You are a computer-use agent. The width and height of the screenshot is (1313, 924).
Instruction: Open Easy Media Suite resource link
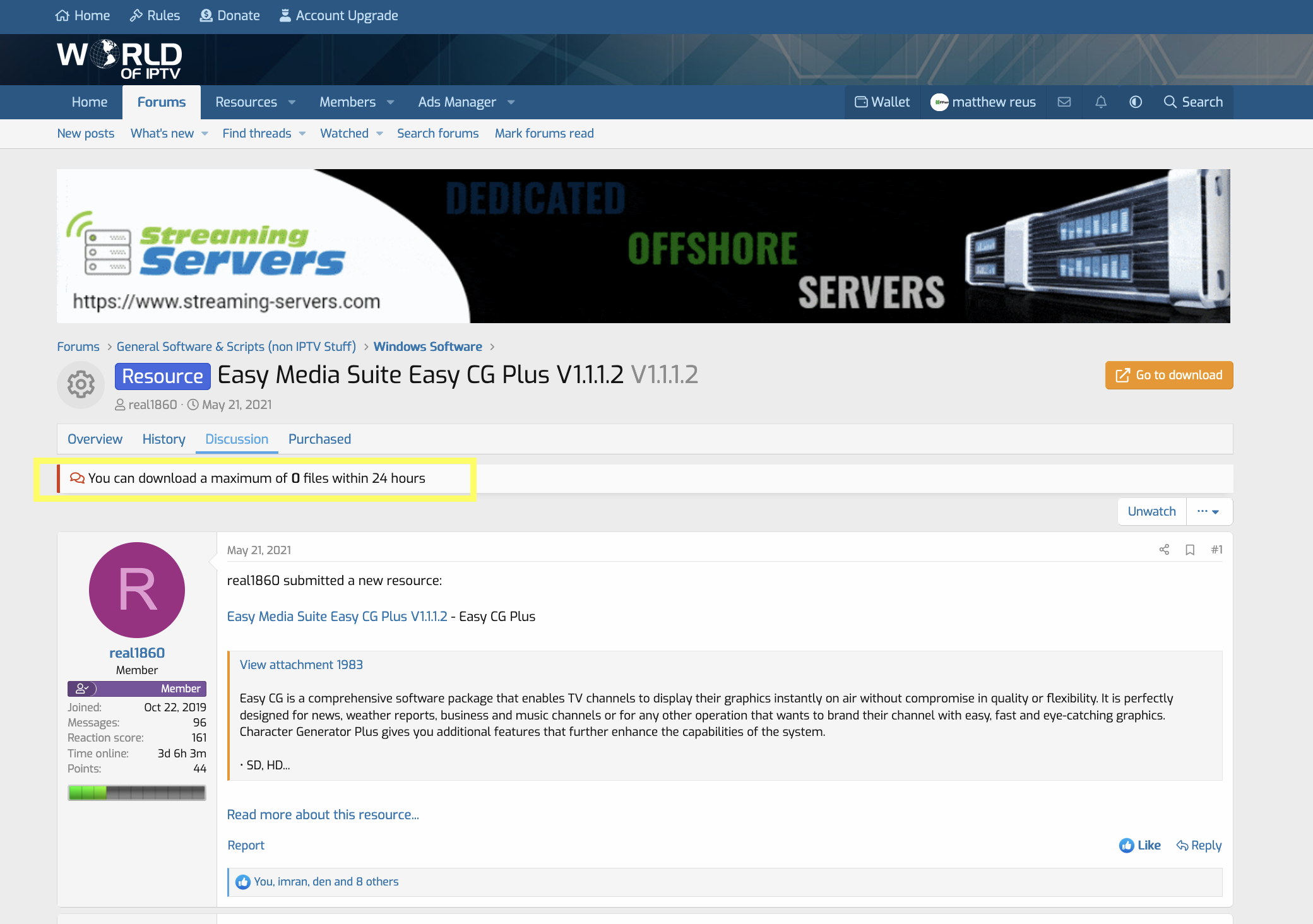(337, 616)
